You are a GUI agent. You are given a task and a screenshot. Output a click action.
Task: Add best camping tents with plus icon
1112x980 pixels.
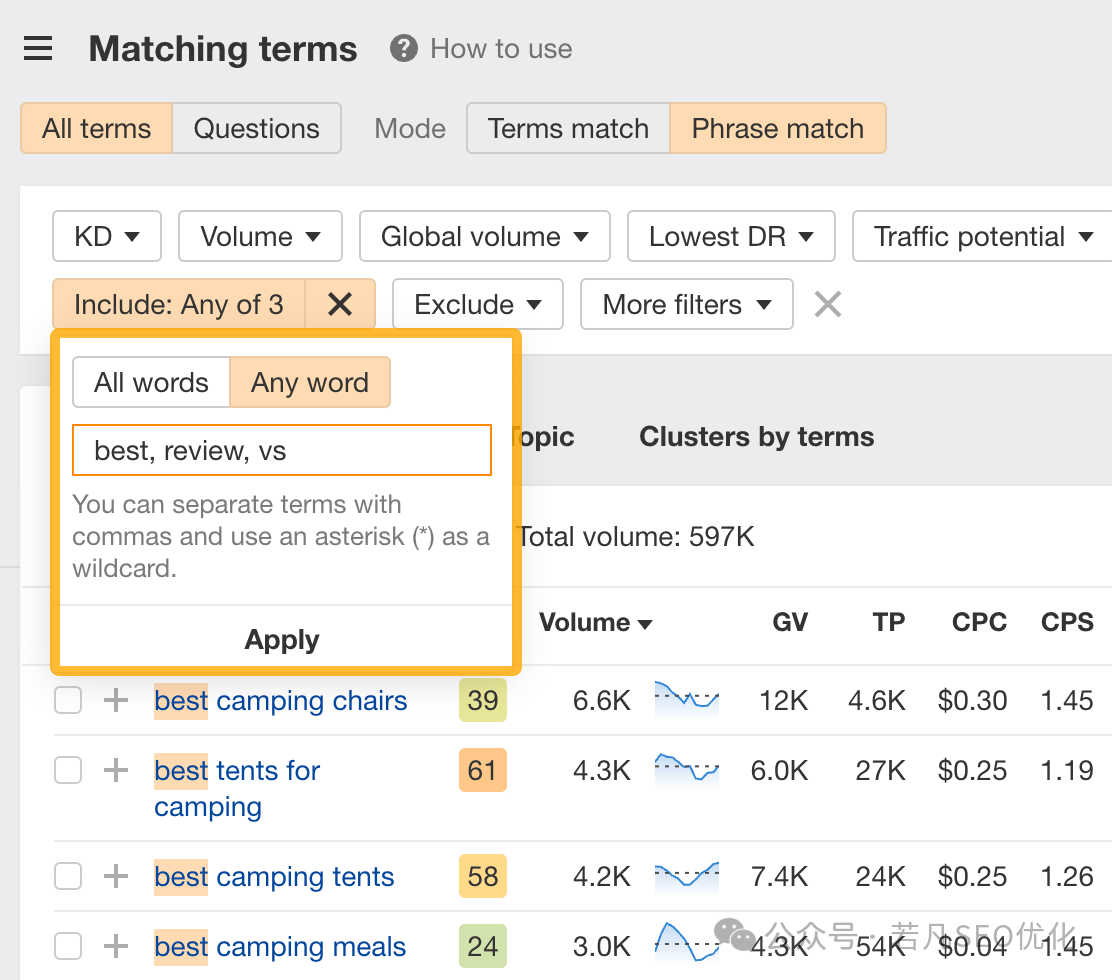click(x=116, y=876)
